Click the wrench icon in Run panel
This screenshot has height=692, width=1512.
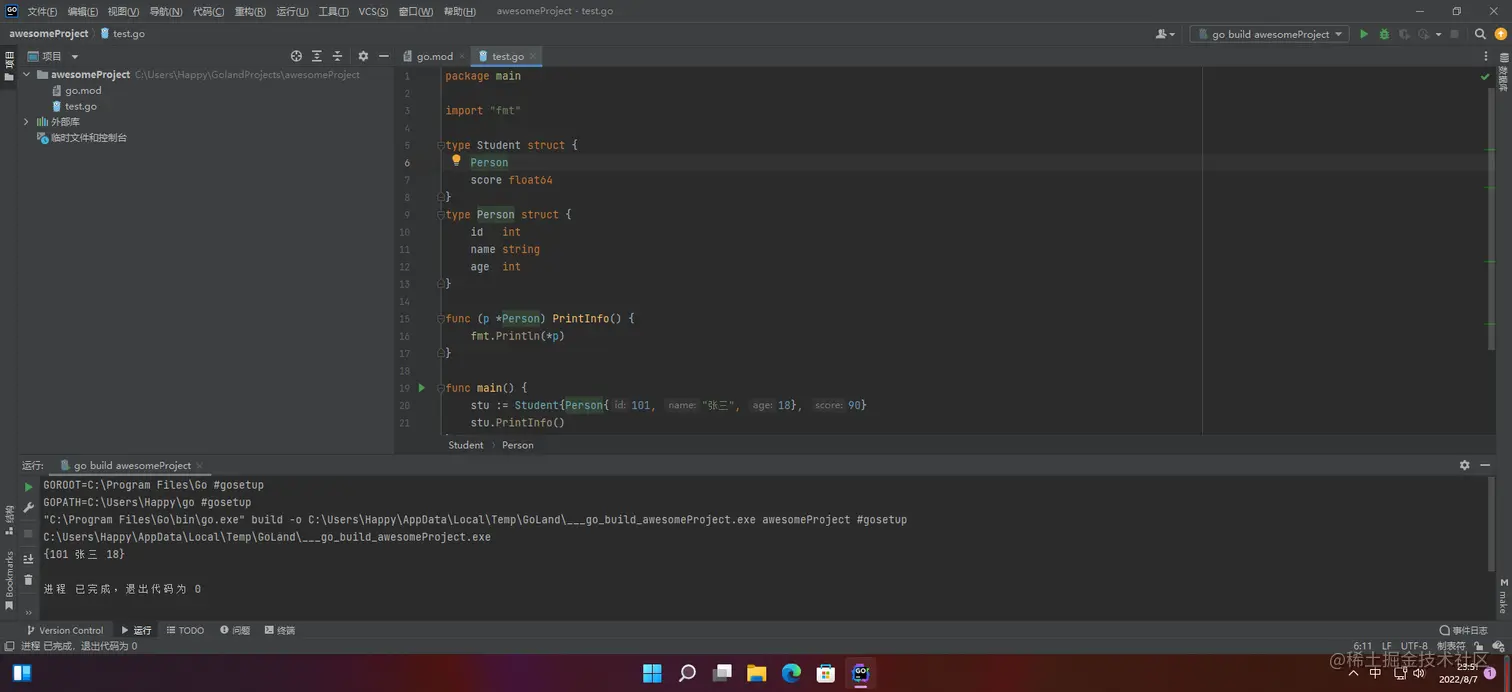pyautogui.click(x=28, y=508)
